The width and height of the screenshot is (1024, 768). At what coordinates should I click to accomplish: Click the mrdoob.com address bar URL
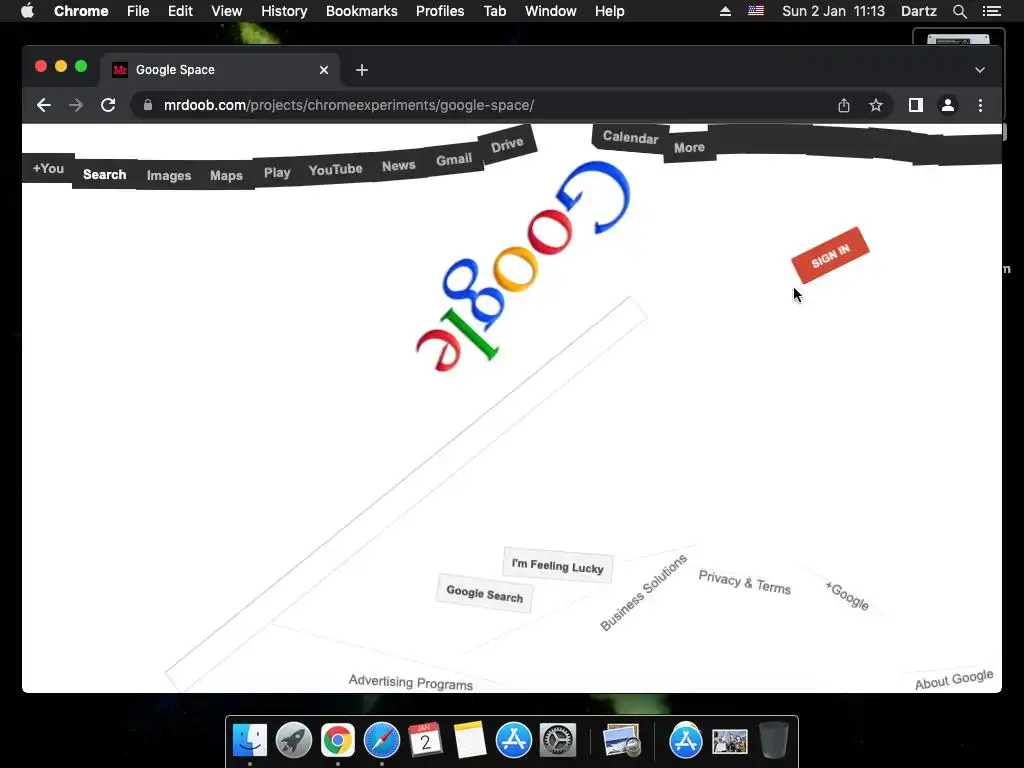coord(349,105)
